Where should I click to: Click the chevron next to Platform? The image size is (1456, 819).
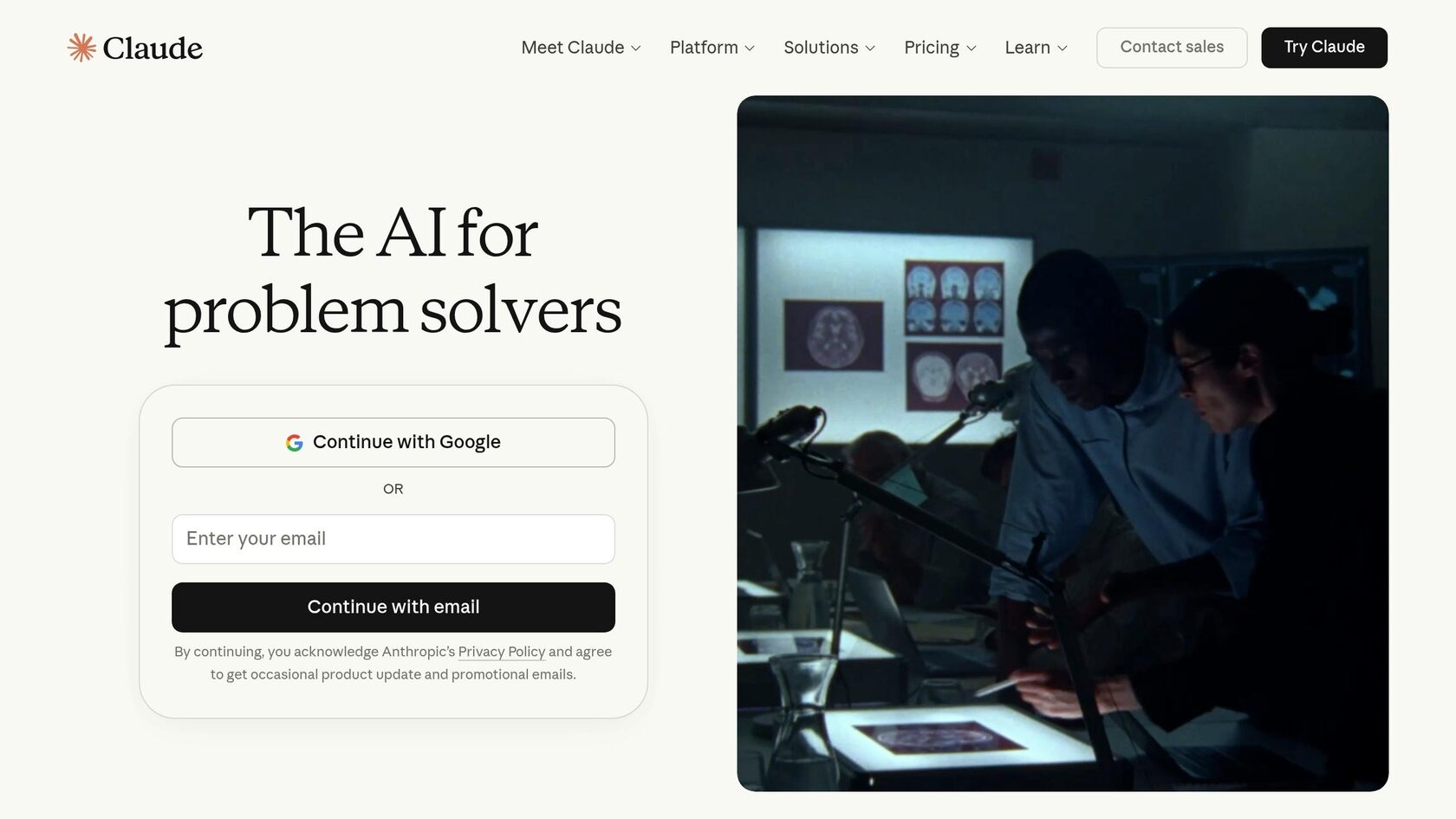tap(750, 49)
